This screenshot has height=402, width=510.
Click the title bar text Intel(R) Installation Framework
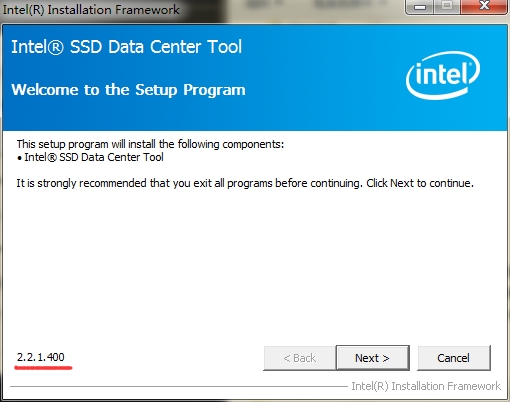click(91, 10)
